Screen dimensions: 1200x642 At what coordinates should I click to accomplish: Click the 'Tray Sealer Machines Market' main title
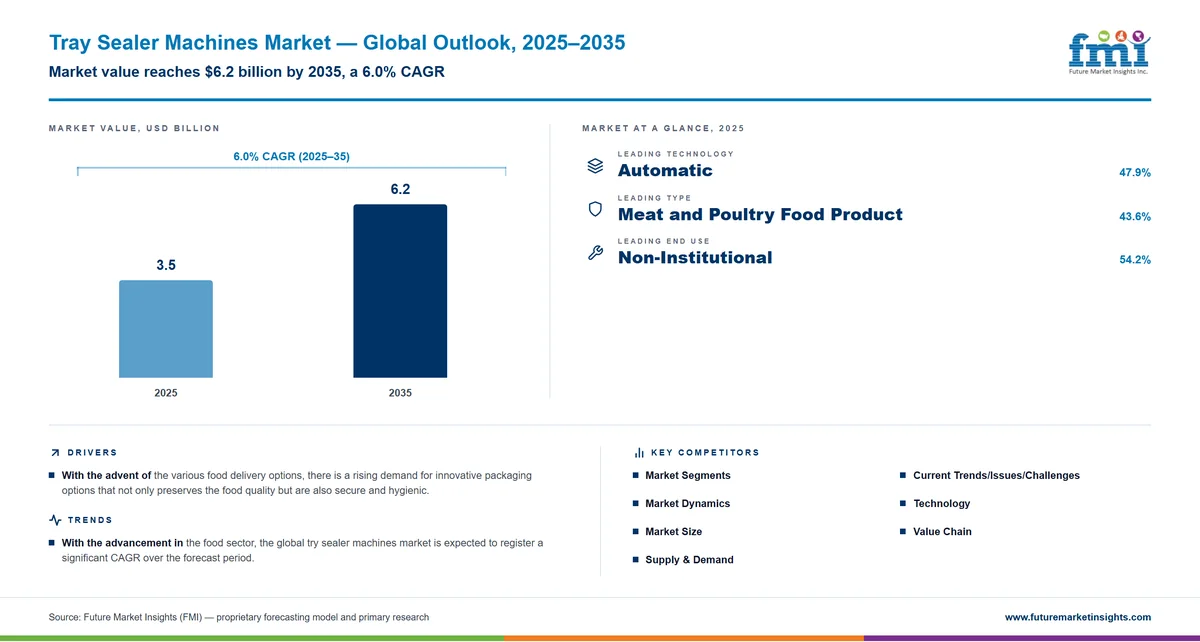coord(338,43)
